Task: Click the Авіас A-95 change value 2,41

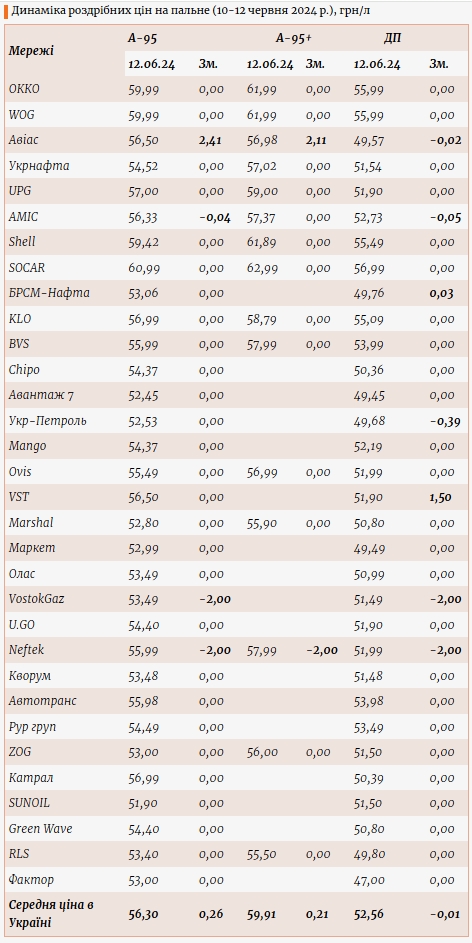Action: point(210,140)
